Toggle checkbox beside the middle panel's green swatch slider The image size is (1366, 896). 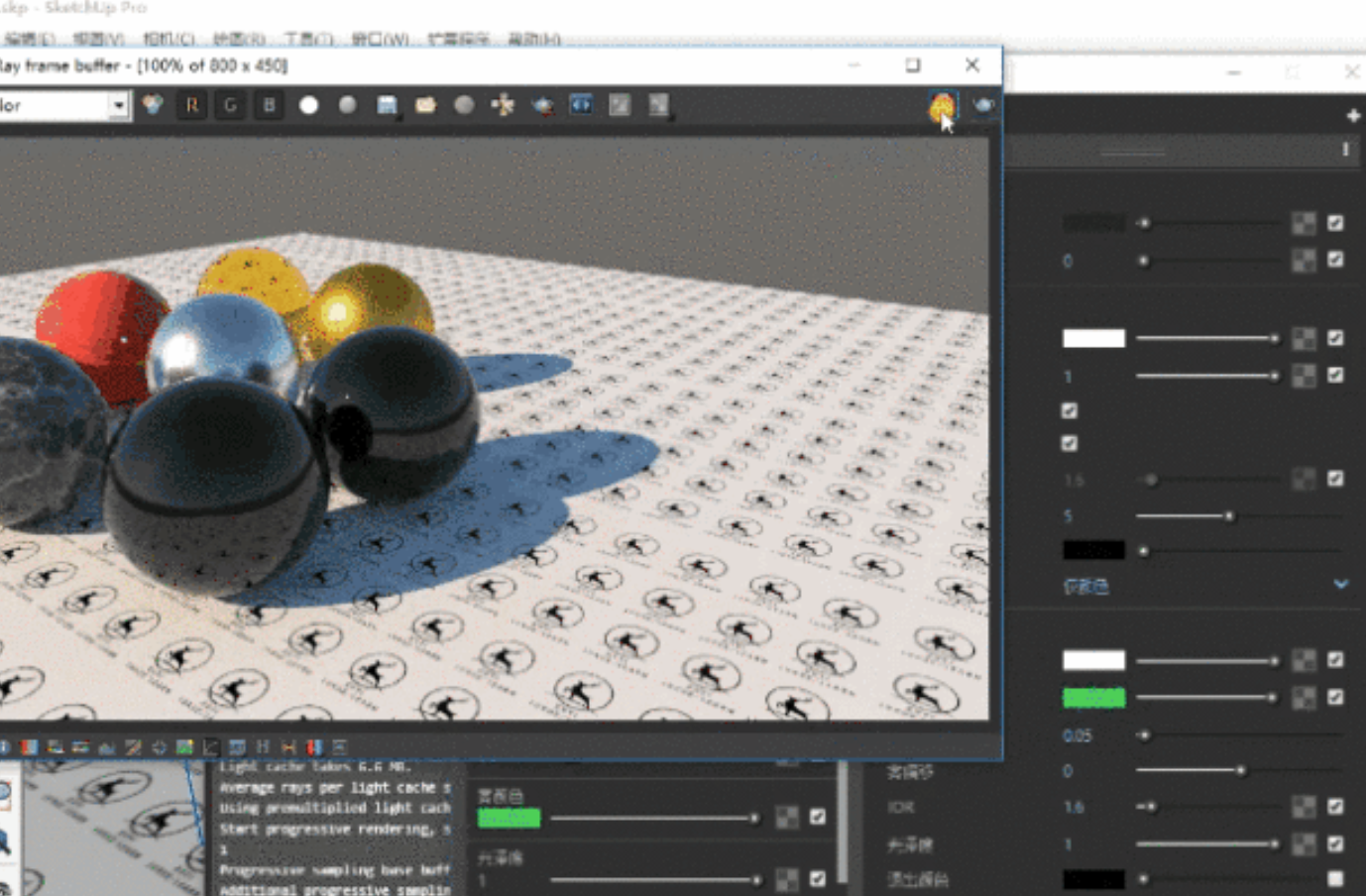click(817, 817)
